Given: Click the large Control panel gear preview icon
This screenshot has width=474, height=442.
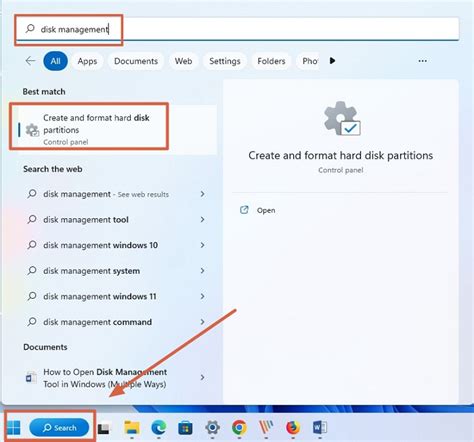Looking at the screenshot, I should [342, 118].
